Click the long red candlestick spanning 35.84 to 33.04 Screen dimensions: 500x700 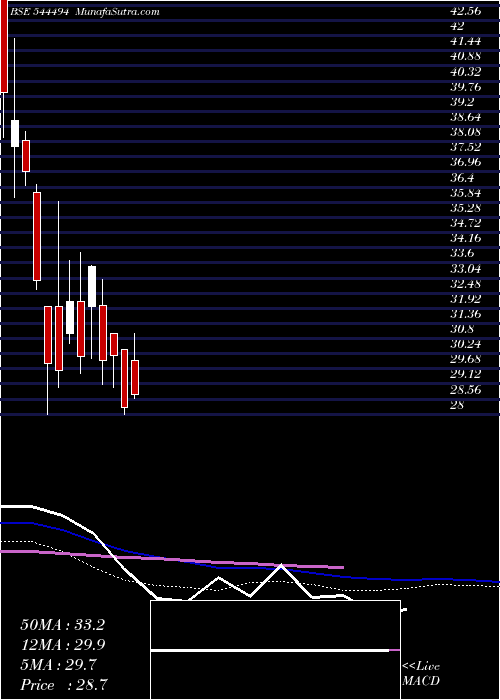click(x=37, y=237)
